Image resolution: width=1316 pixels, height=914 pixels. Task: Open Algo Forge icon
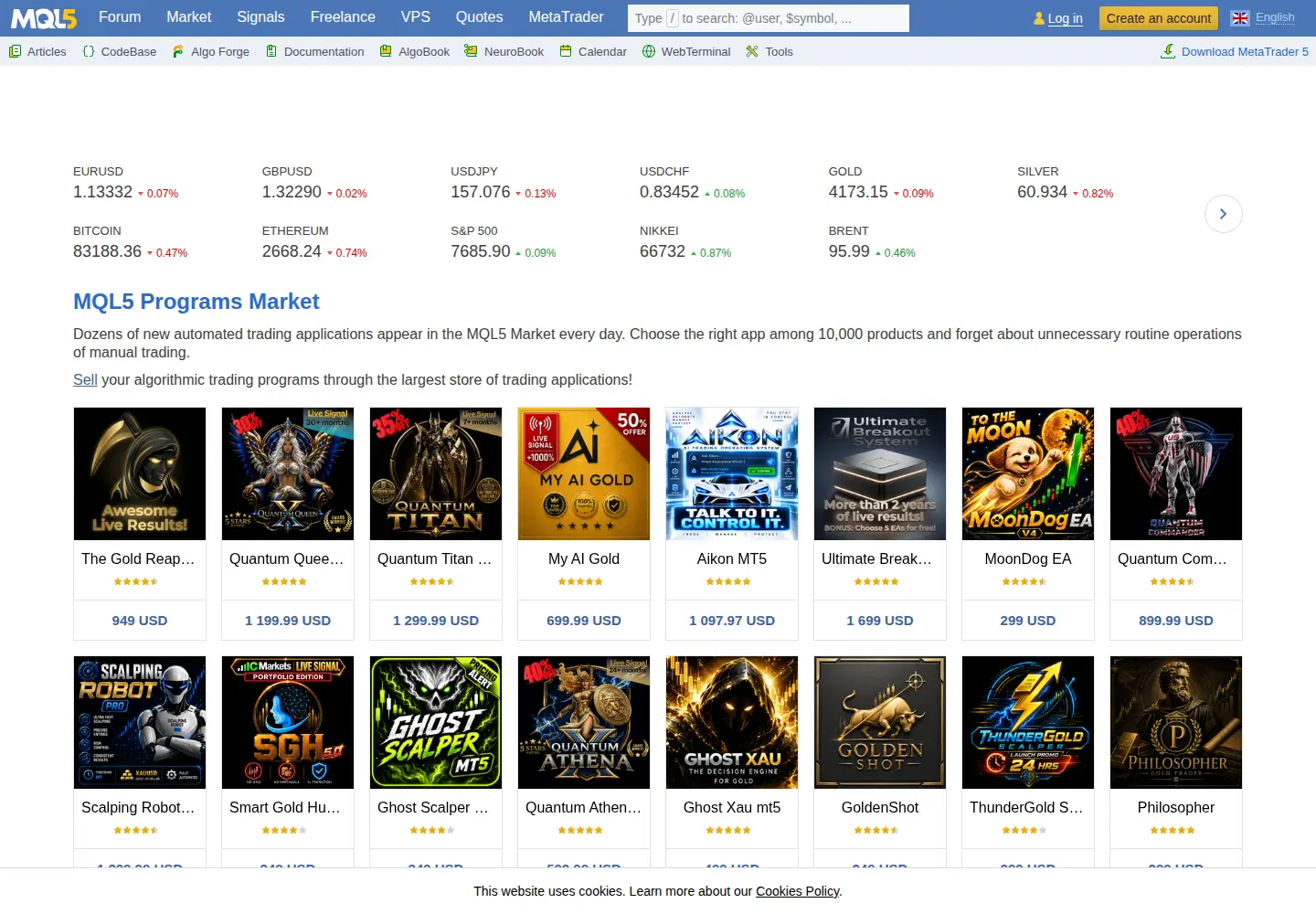(178, 51)
